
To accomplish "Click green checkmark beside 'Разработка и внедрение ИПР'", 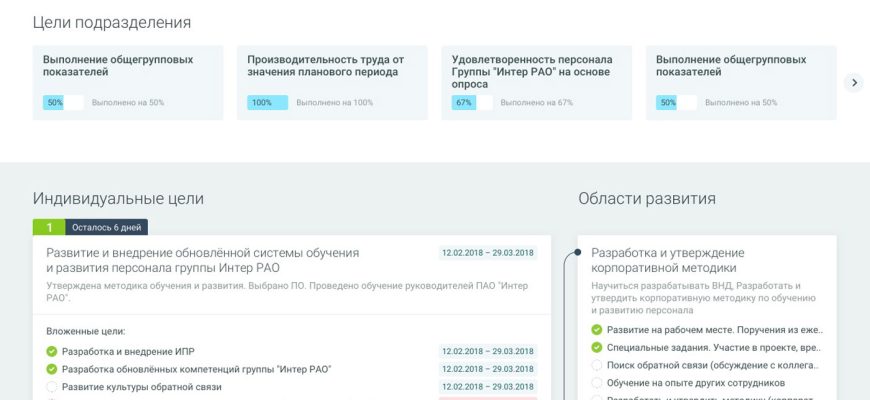I will [x=52, y=351].
